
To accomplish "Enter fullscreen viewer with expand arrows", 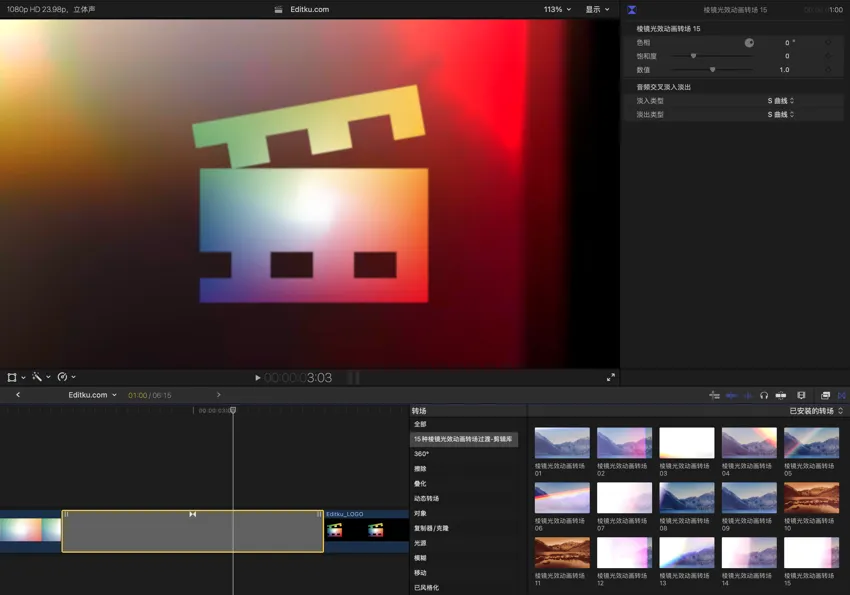I will click(x=611, y=378).
